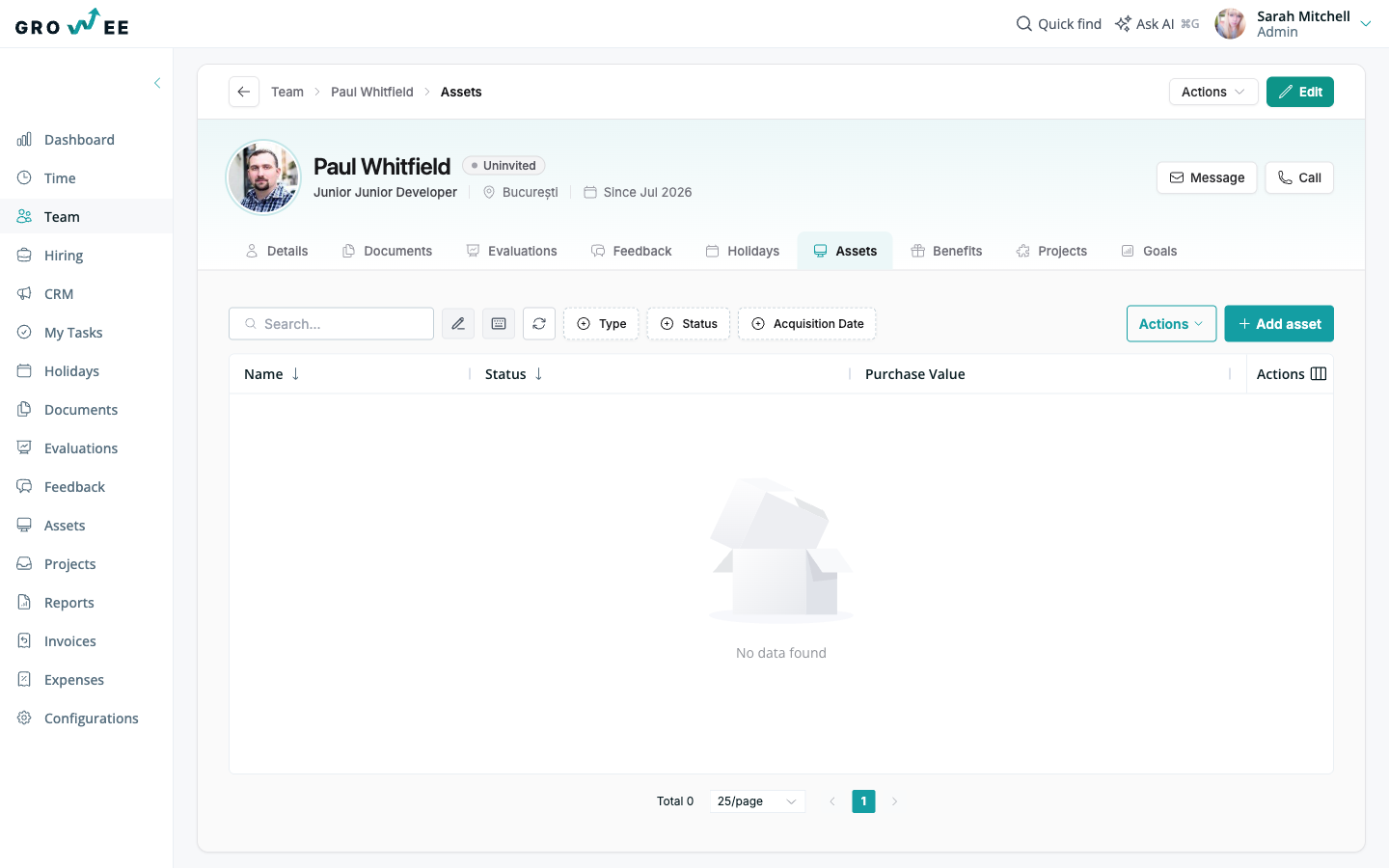This screenshot has width=1389, height=868.
Task: Click Sarah Mitchell's avatar
Action: [x=1230, y=24]
